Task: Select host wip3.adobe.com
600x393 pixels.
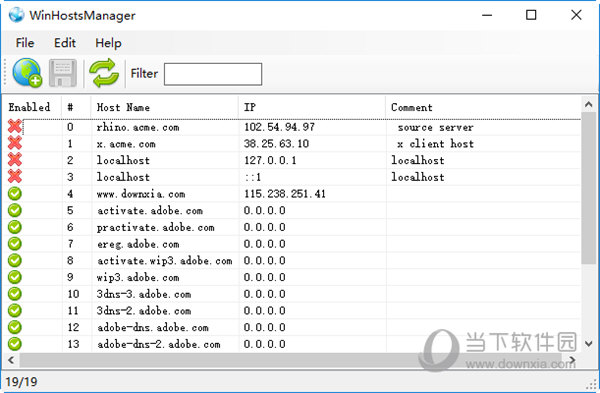Action: tap(138, 277)
